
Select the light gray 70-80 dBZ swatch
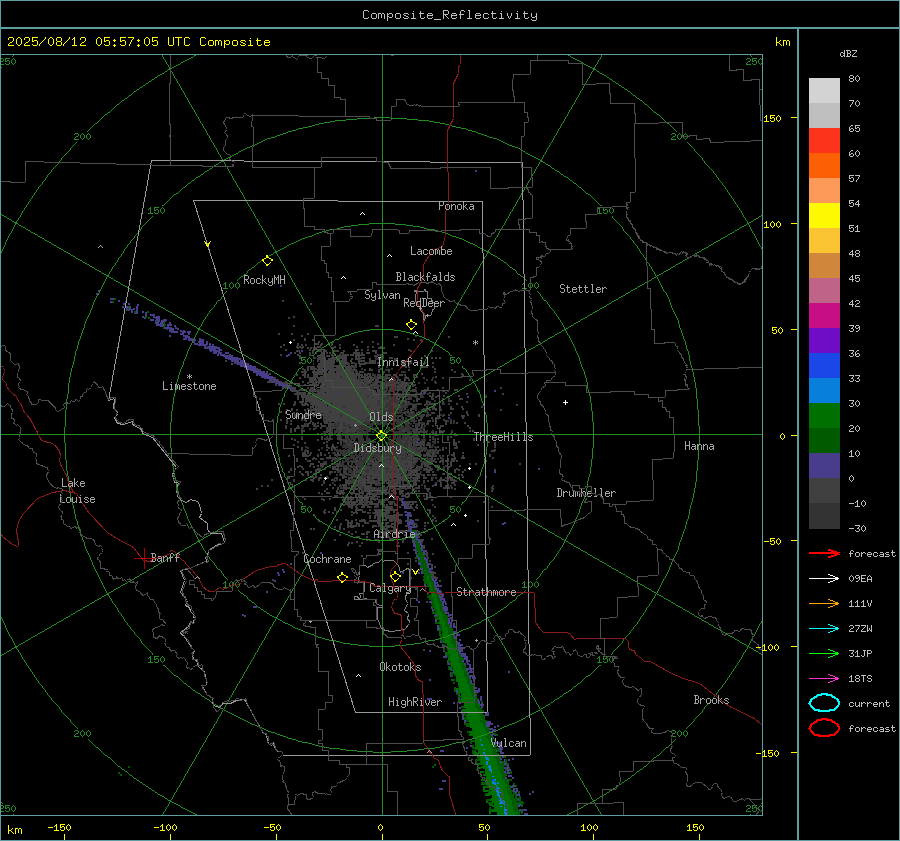(x=824, y=91)
